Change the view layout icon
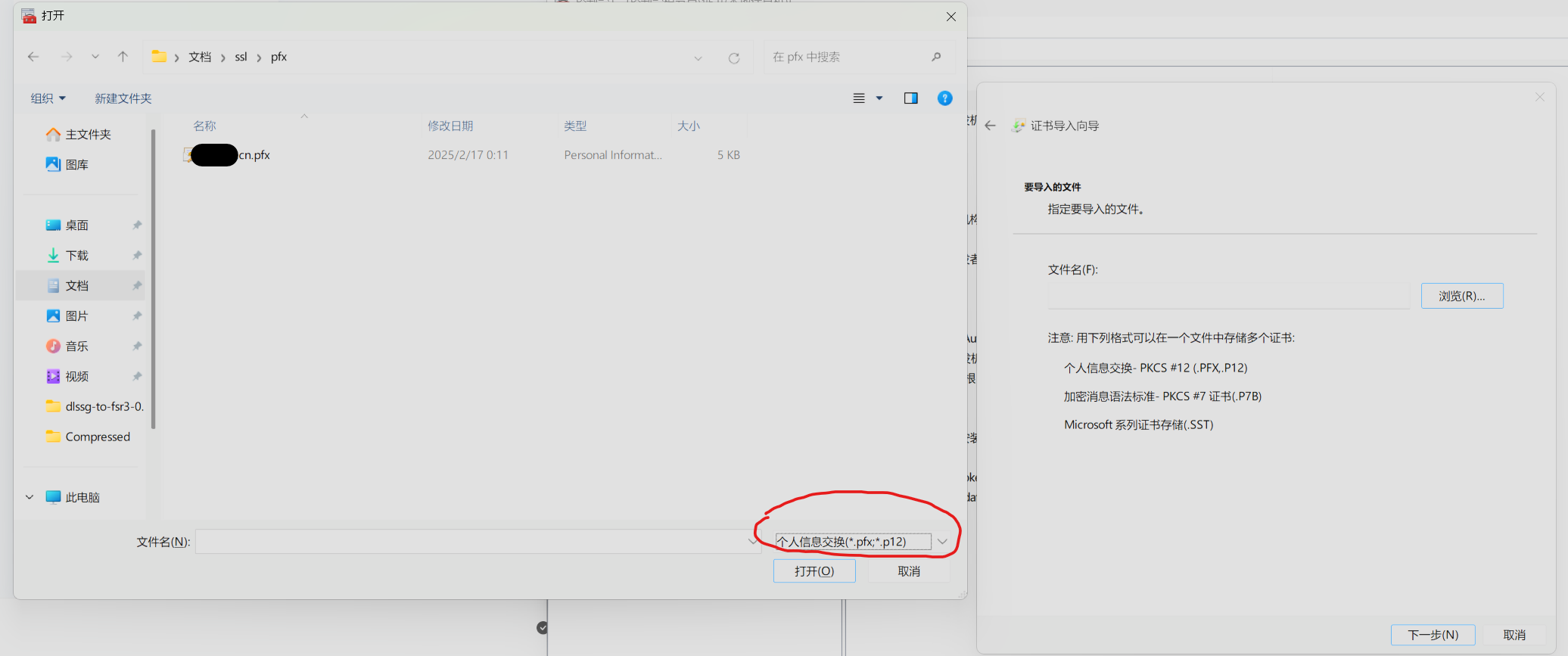Image resolution: width=1568 pixels, height=656 pixels. 859,98
